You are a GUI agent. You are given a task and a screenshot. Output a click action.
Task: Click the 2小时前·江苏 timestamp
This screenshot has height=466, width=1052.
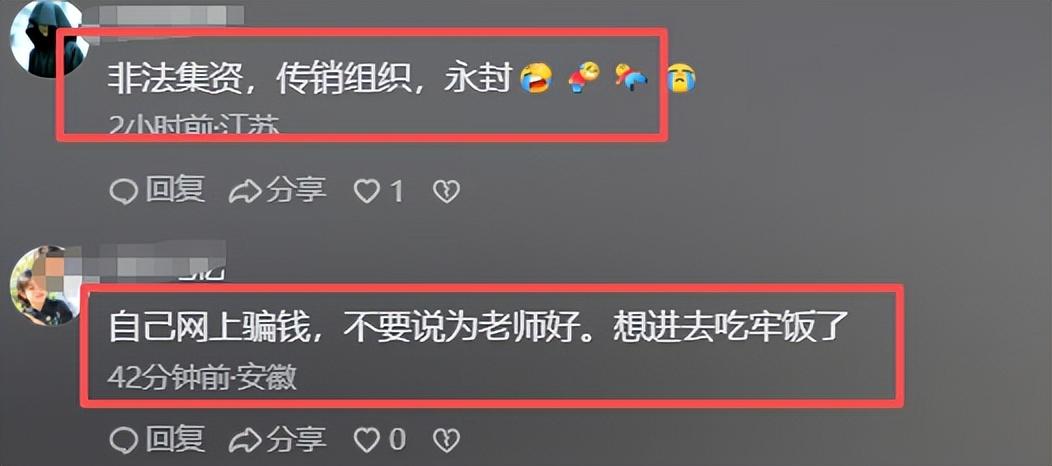pos(193,124)
